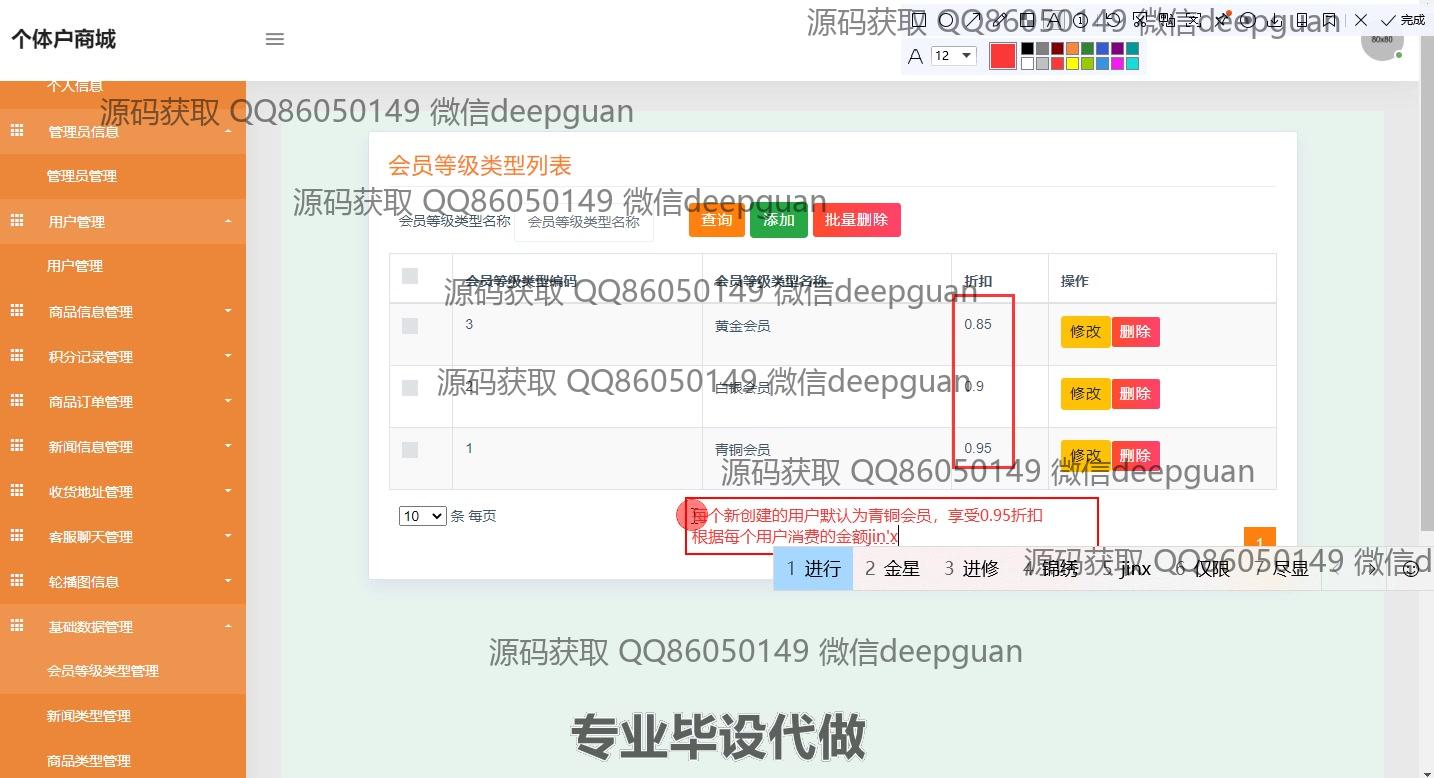Viewport: 1434px width, 778px height.
Task: Expand the 收货地址管理 menu arrow
Action: (228, 491)
